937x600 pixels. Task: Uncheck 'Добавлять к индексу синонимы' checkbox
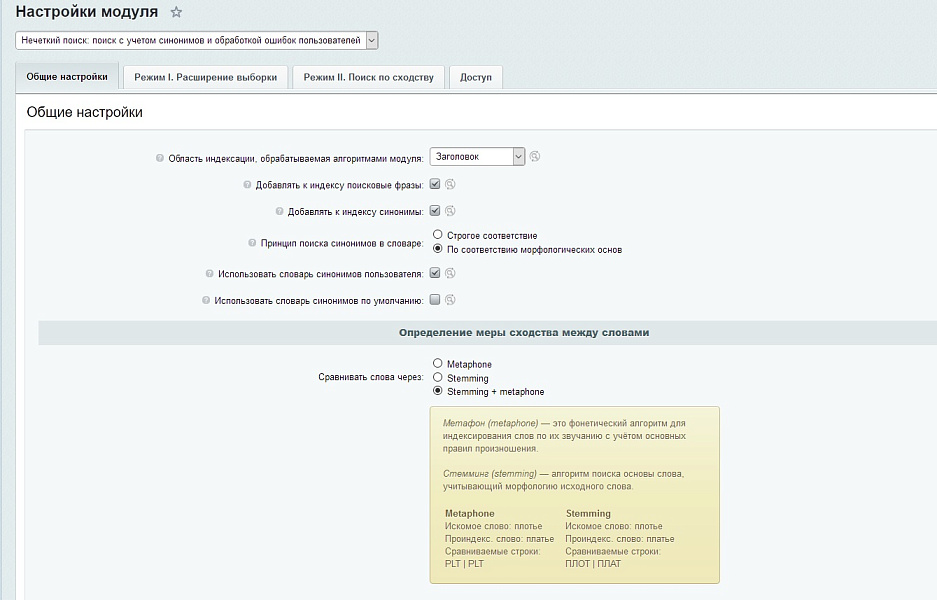435,211
